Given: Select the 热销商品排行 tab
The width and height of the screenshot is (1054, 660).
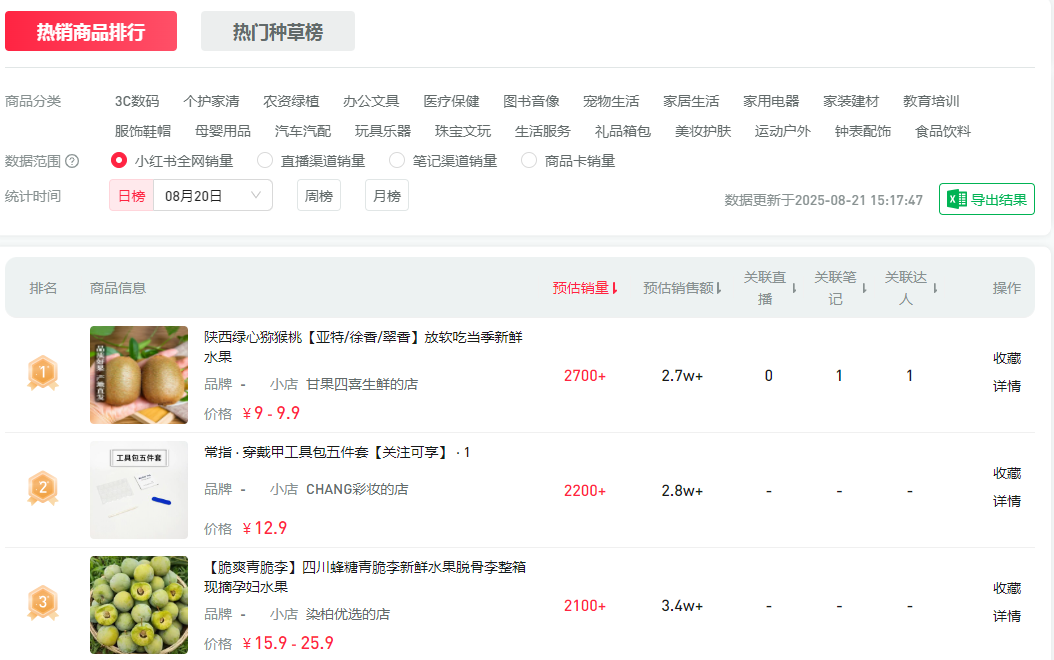Looking at the screenshot, I should point(91,31).
